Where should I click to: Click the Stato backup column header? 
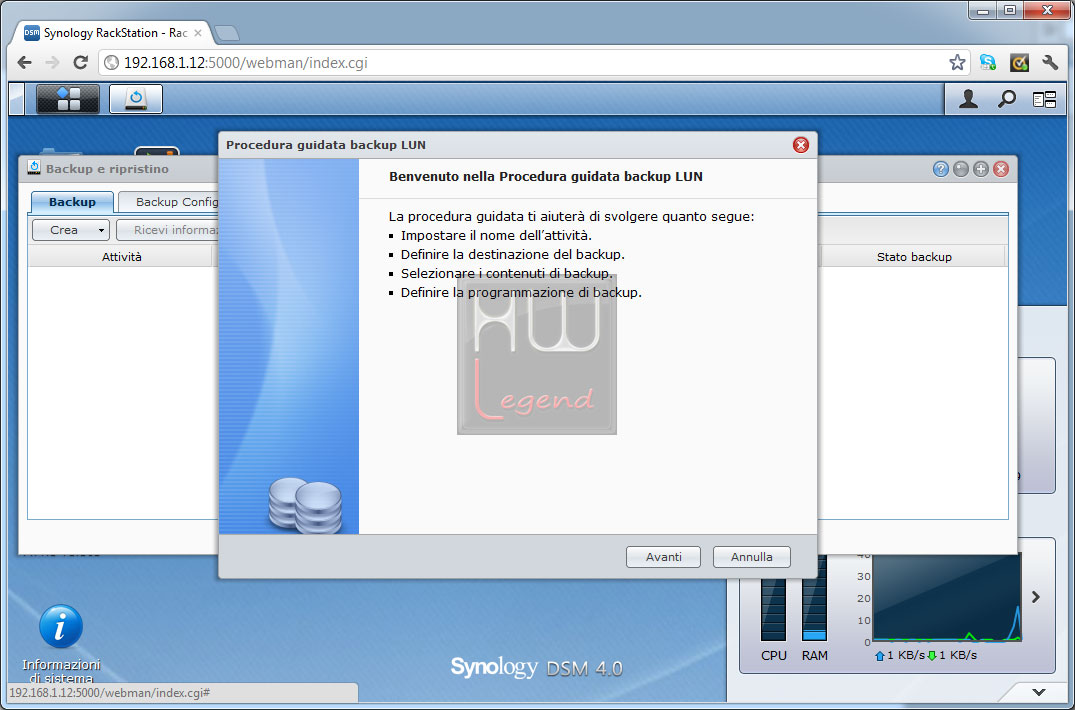(913, 257)
